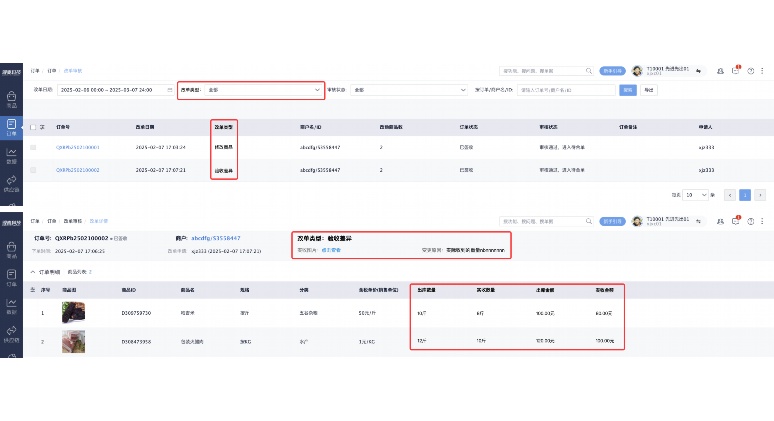Click 改单详情 breadcrumb on order detail page

click(99, 221)
